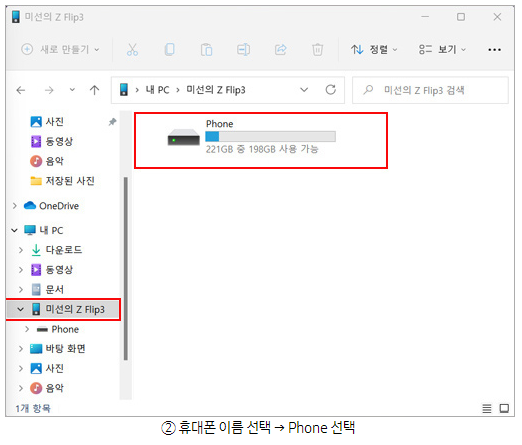Click the pin icon next to 사진
Viewport: 522px width, 445px height.
tap(112, 122)
